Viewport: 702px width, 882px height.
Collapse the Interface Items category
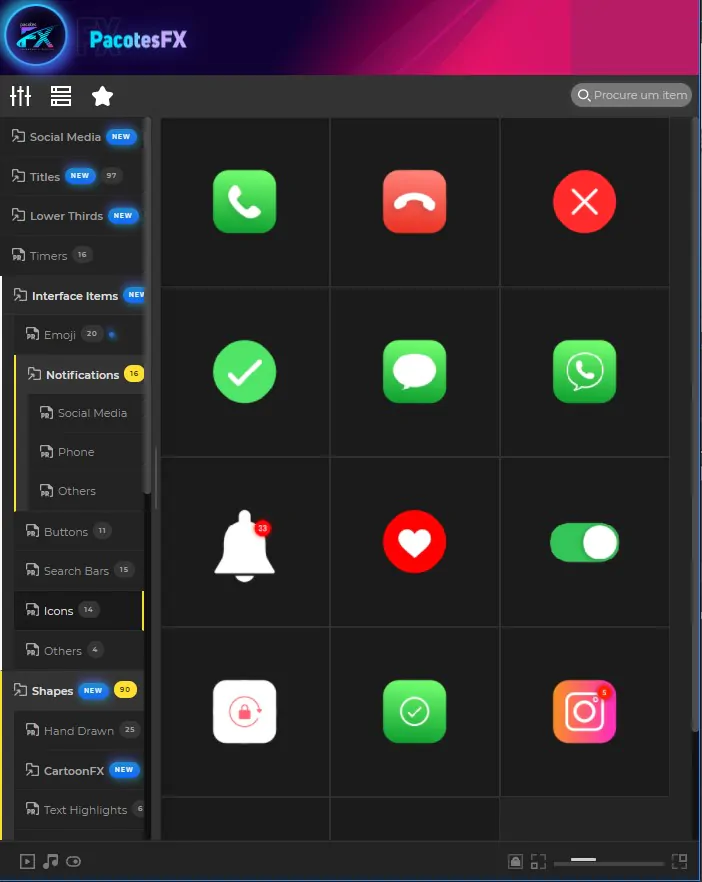(x=74, y=296)
